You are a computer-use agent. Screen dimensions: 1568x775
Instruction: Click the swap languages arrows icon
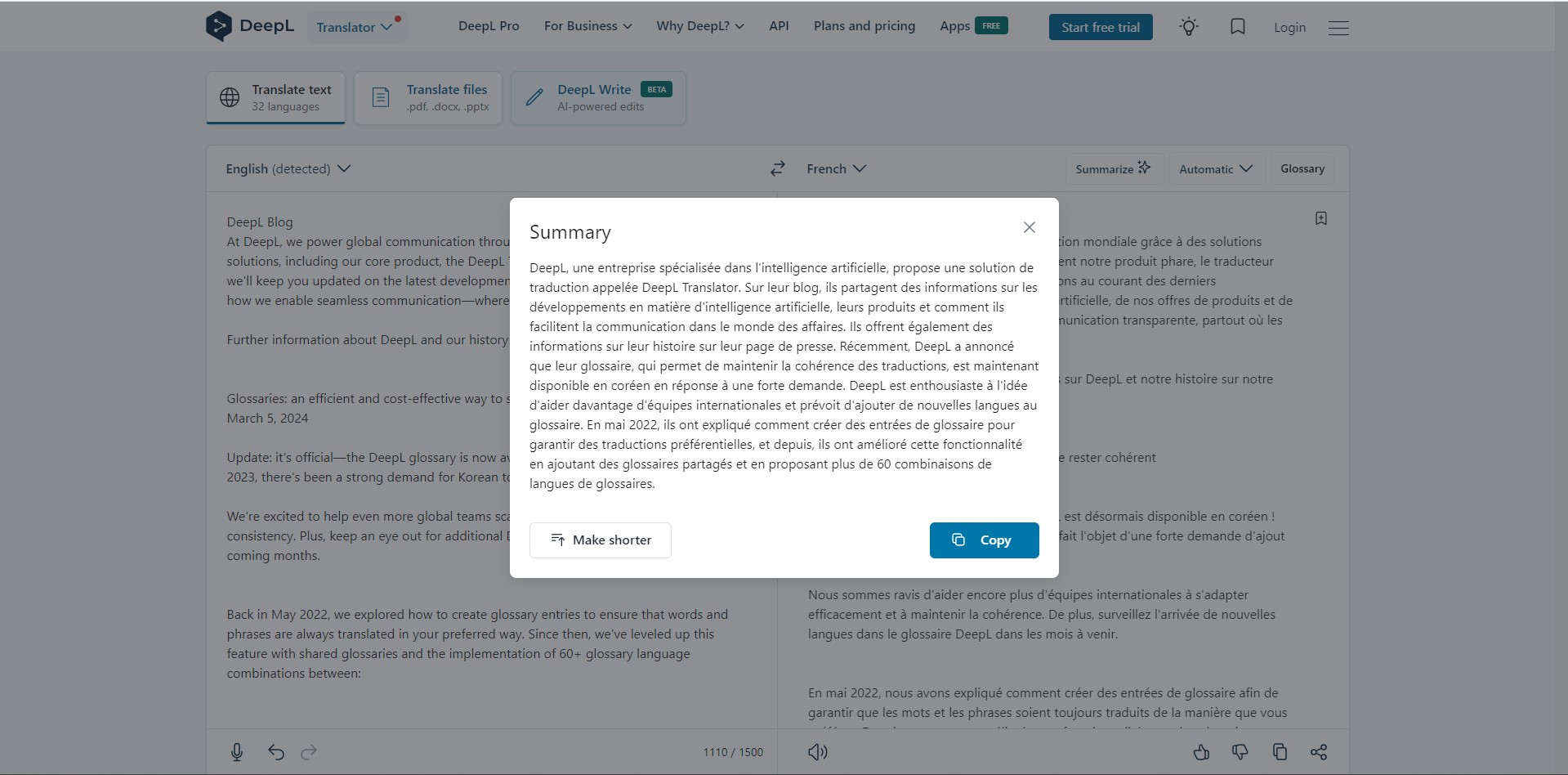777,168
